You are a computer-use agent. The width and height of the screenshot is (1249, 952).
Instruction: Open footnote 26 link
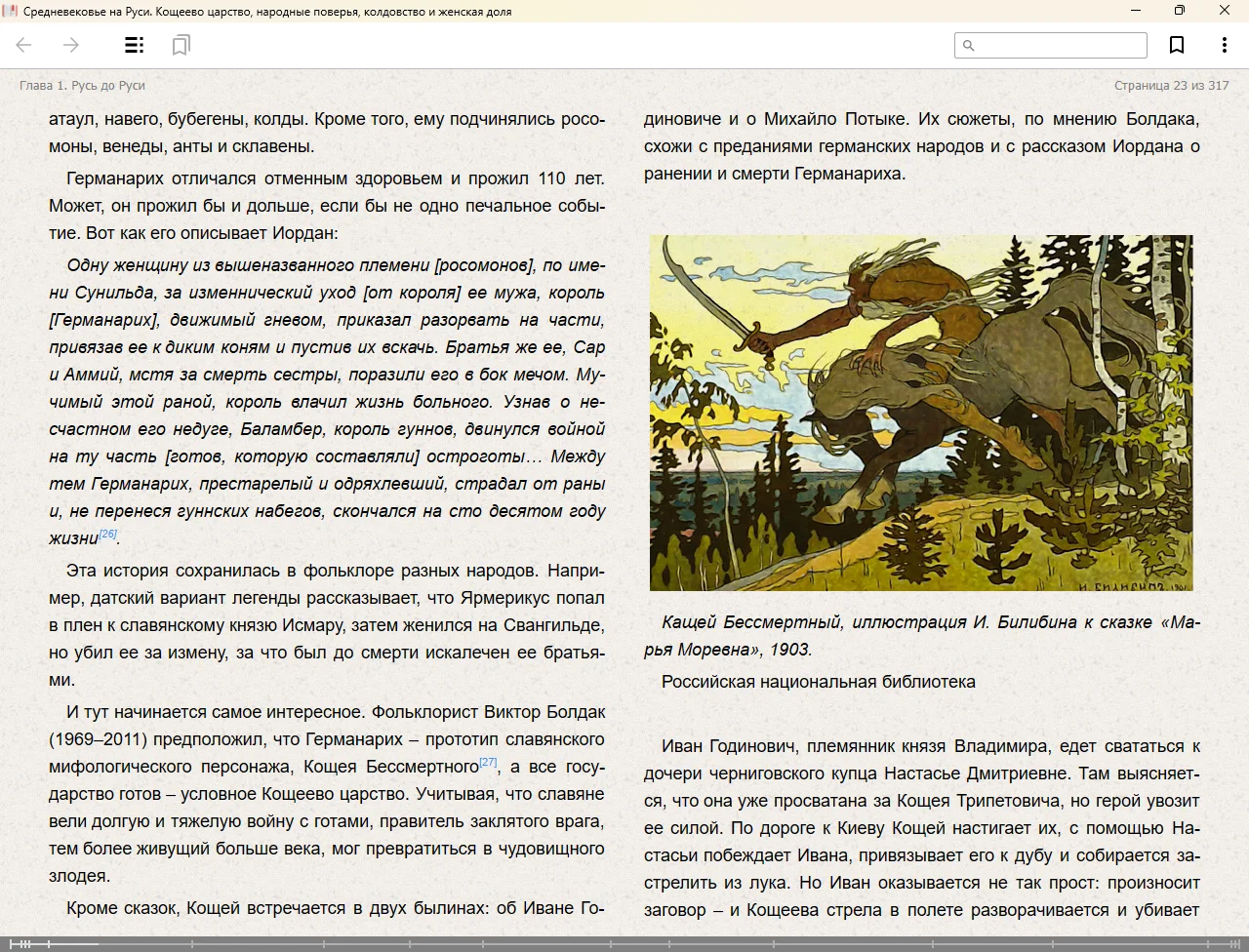point(108,534)
